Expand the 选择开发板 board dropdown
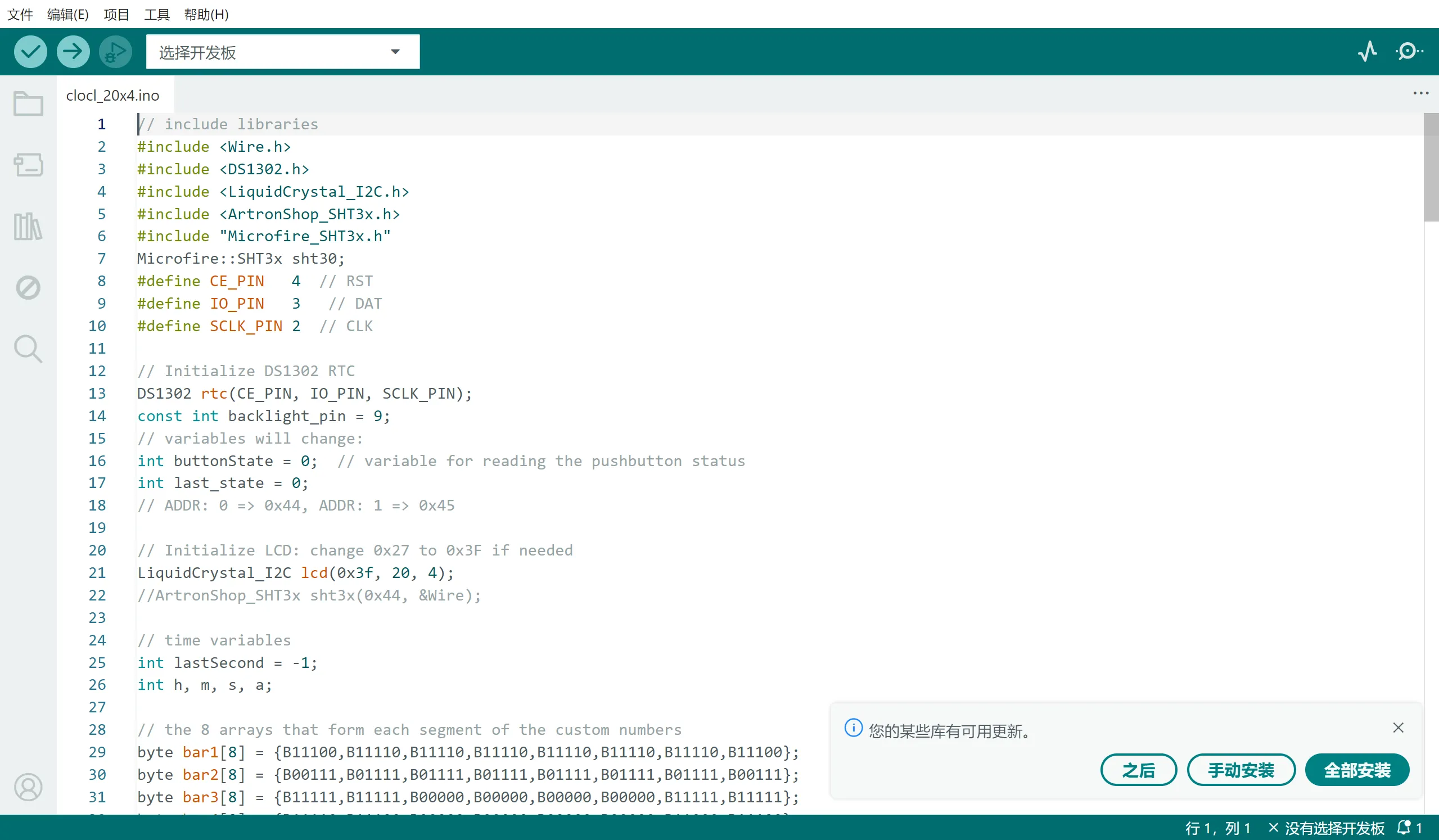The image size is (1439, 840). point(283,52)
